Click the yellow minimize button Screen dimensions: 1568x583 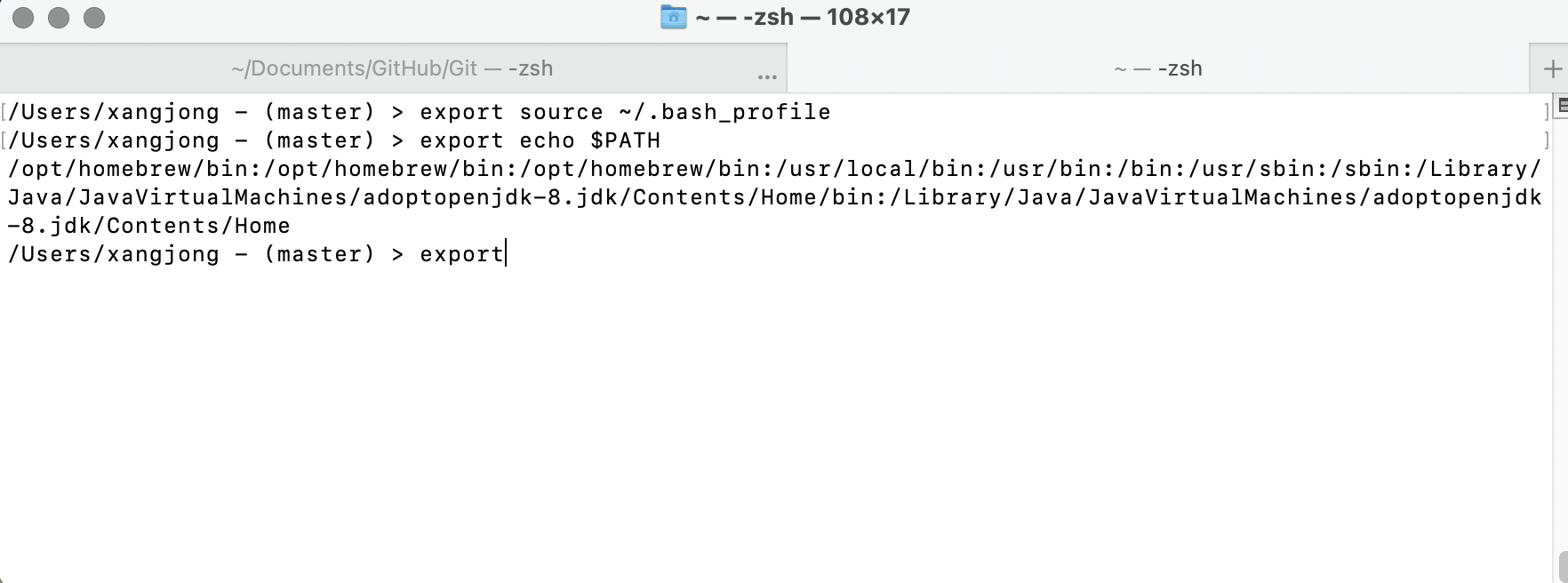click(60, 16)
